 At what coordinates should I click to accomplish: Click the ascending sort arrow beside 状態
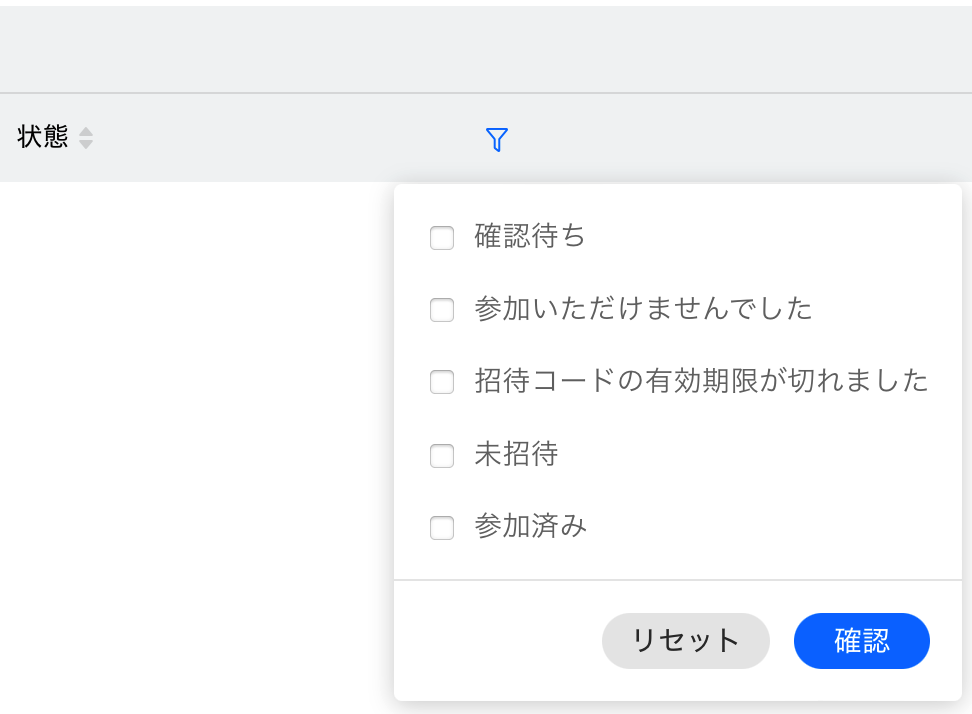click(x=86, y=132)
